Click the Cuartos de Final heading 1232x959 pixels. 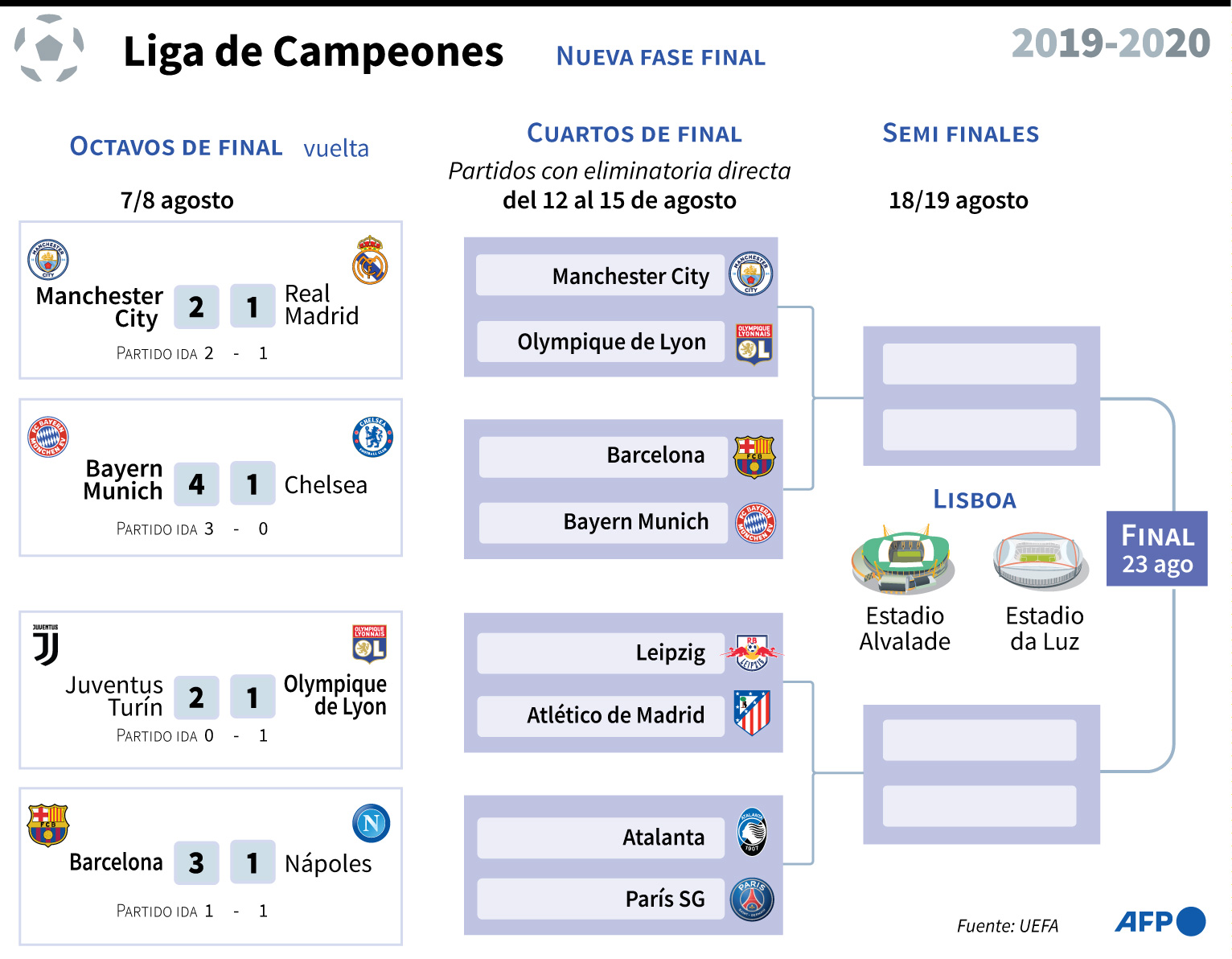[634, 134]
